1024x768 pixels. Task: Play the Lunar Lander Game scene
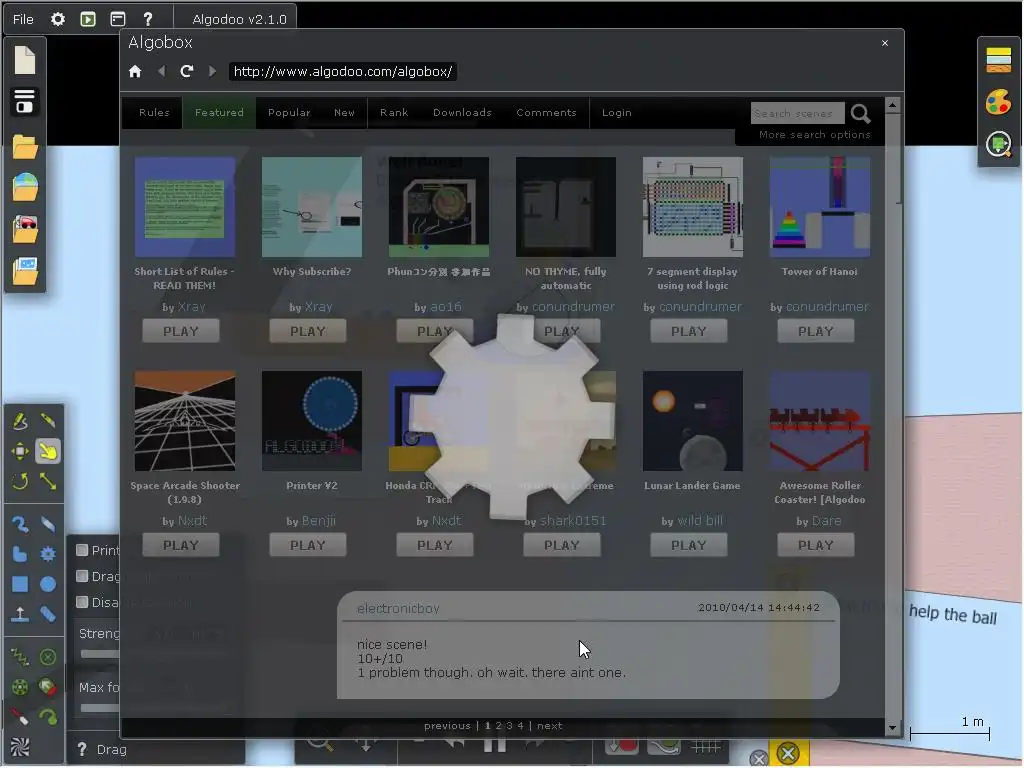click(x=688, y=545)
